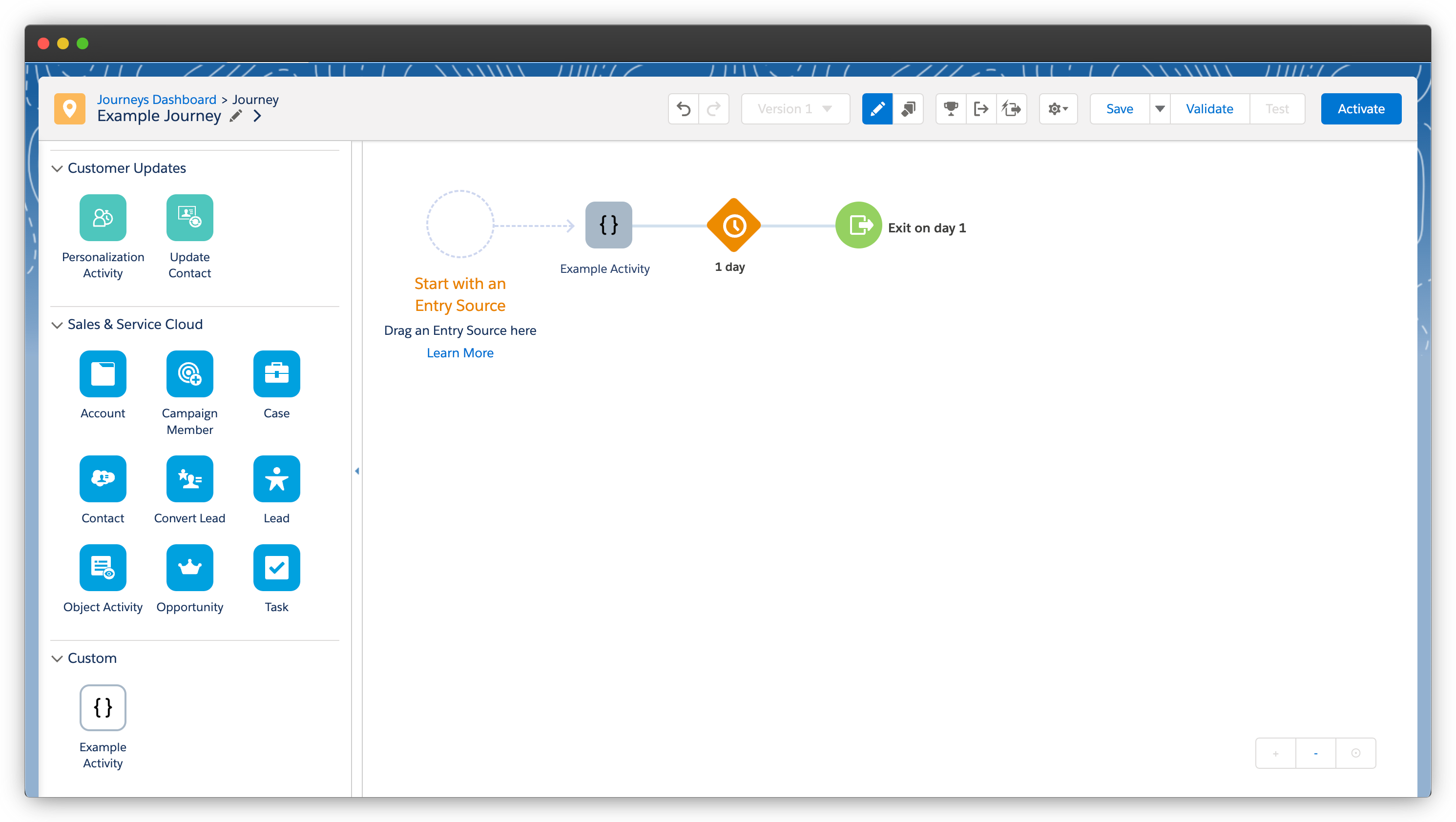Select the Convert Lead activity icon
The width and height of the screenshot is (1456, 822).
tap(190, 478)
